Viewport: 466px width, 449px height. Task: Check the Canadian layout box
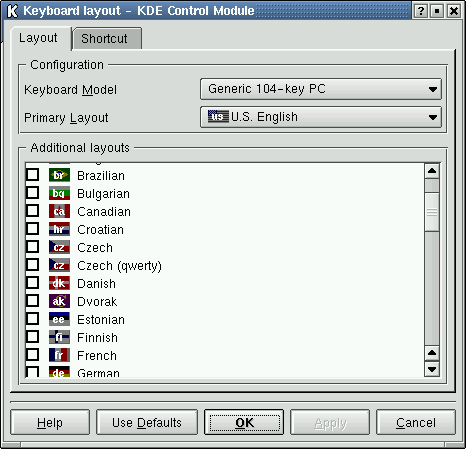pos(33,210)
